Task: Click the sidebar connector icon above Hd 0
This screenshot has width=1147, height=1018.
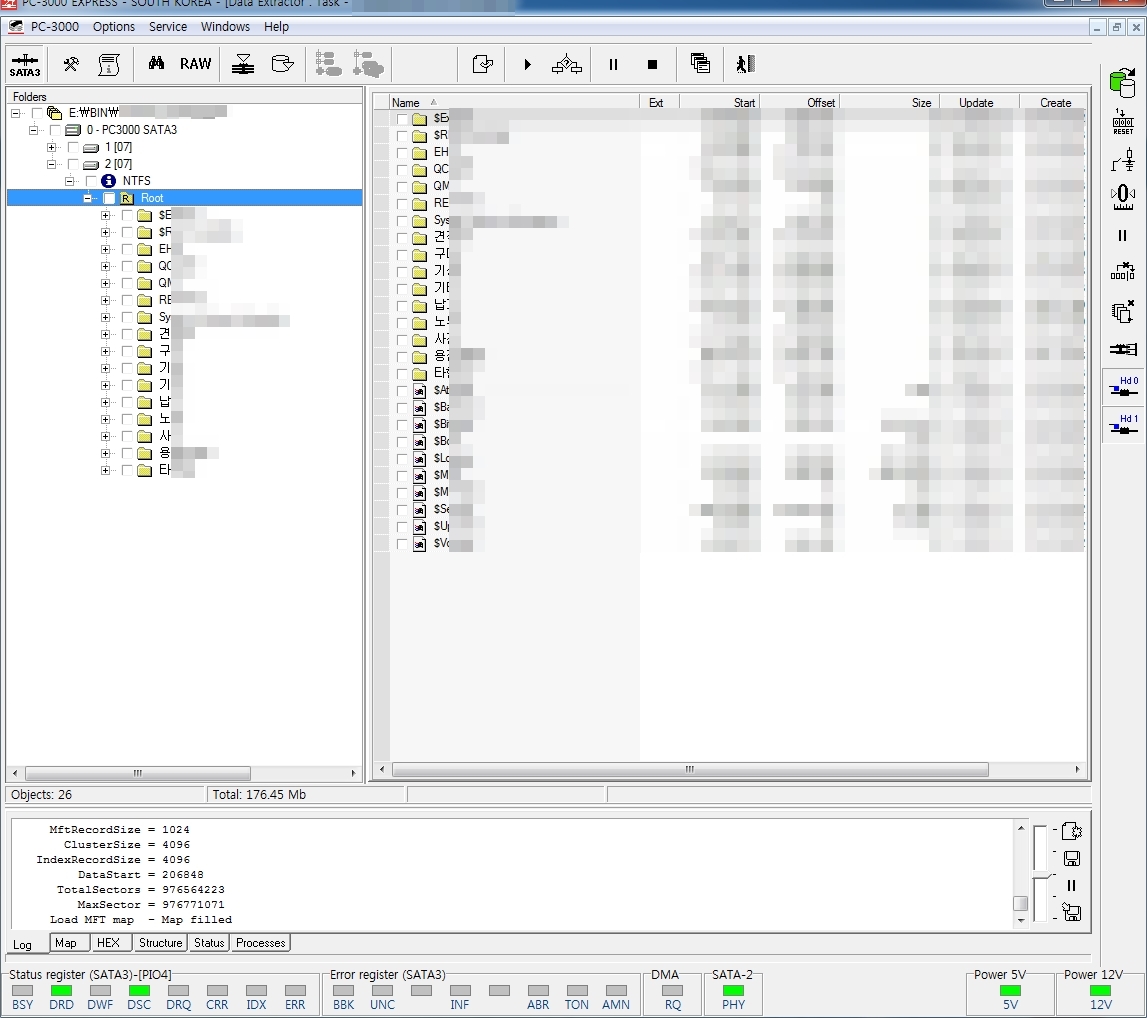Action: (1123, 350)
